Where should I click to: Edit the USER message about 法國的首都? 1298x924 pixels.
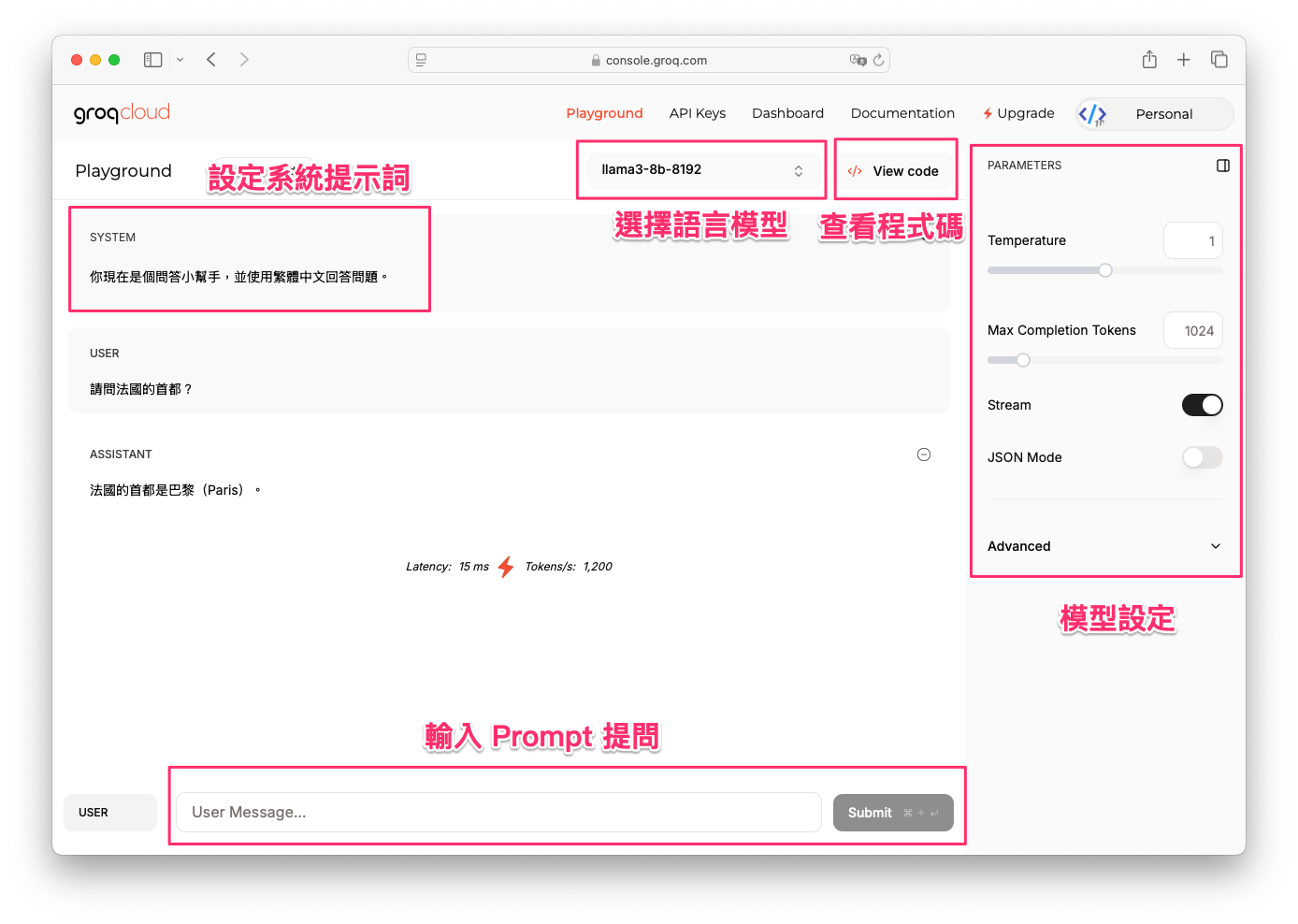(141, 389)
